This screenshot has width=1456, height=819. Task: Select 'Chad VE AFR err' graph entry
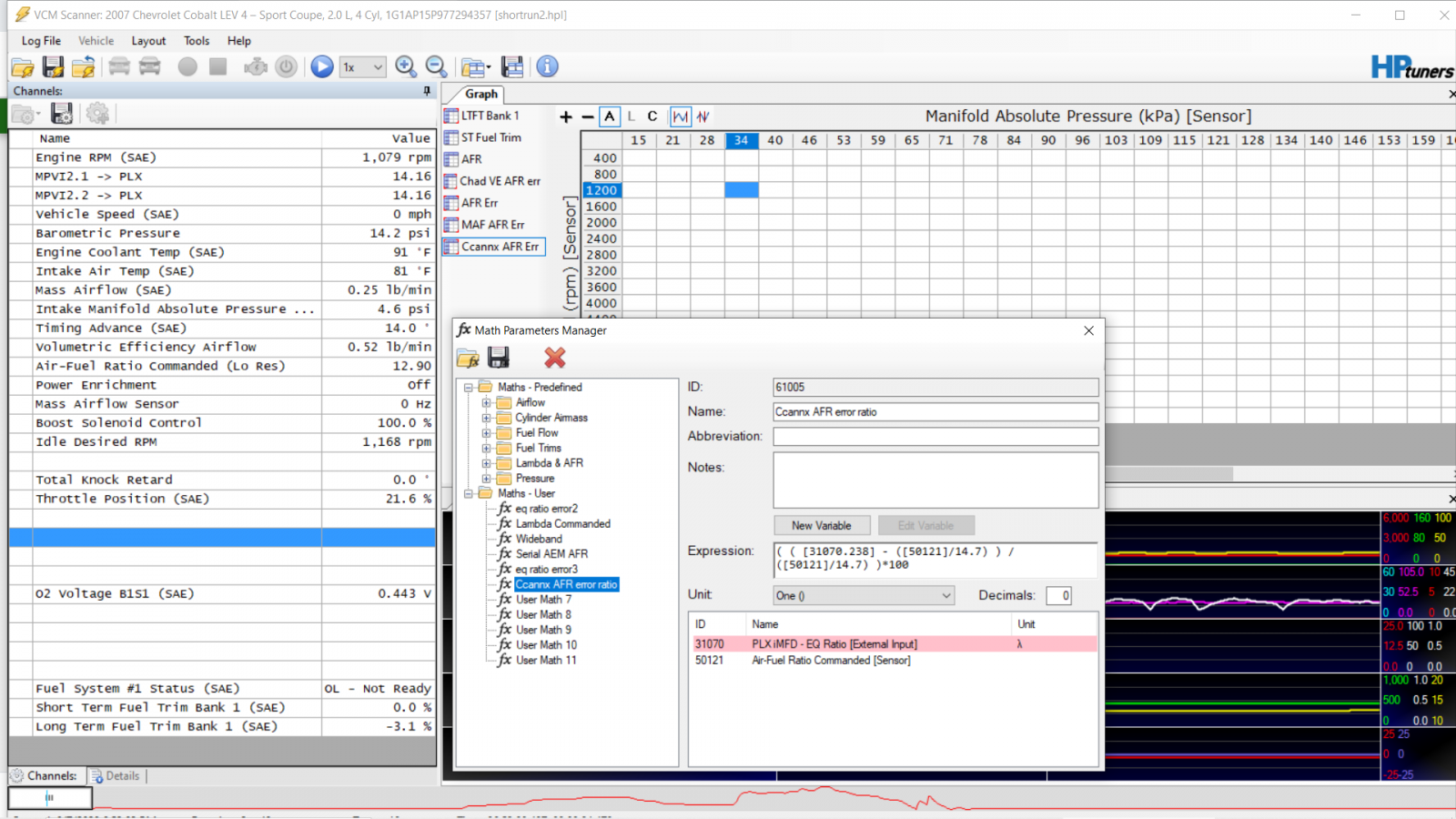(492, 181)
